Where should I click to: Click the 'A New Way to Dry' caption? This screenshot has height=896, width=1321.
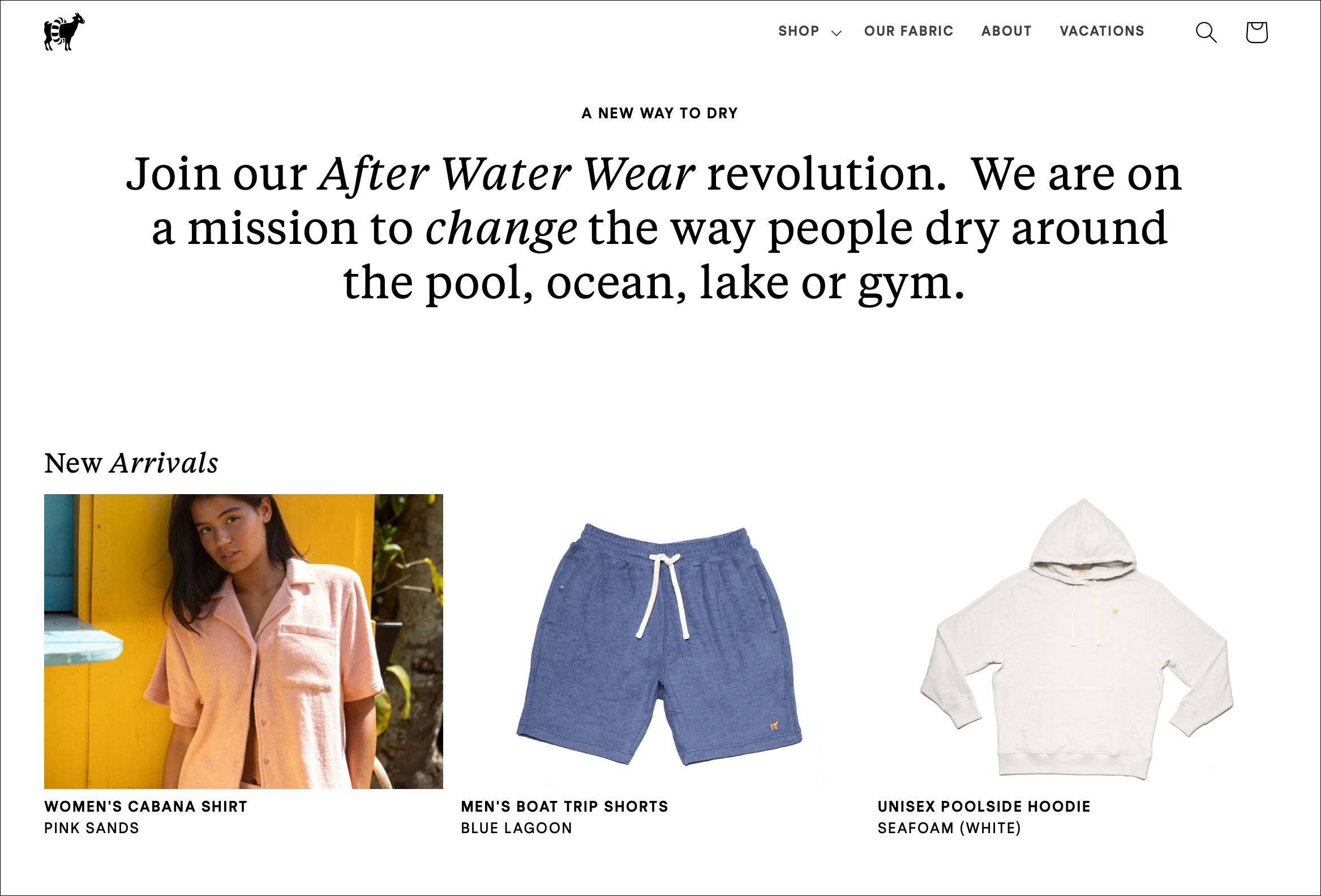(660, 113)
